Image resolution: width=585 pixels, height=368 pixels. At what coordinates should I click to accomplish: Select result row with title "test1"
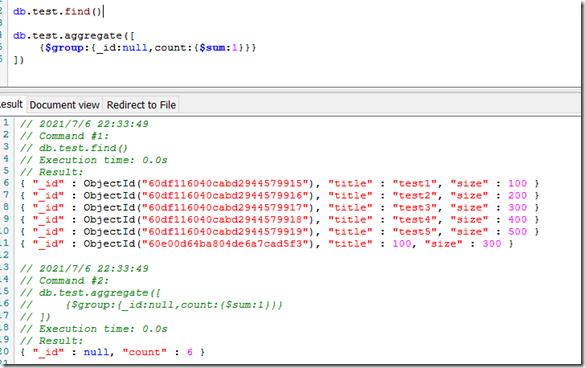tap(280, 184)
